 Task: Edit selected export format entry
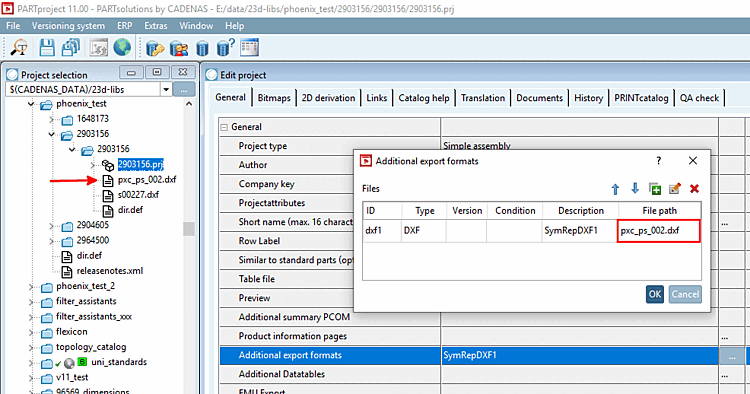click(x=674, y=189)
